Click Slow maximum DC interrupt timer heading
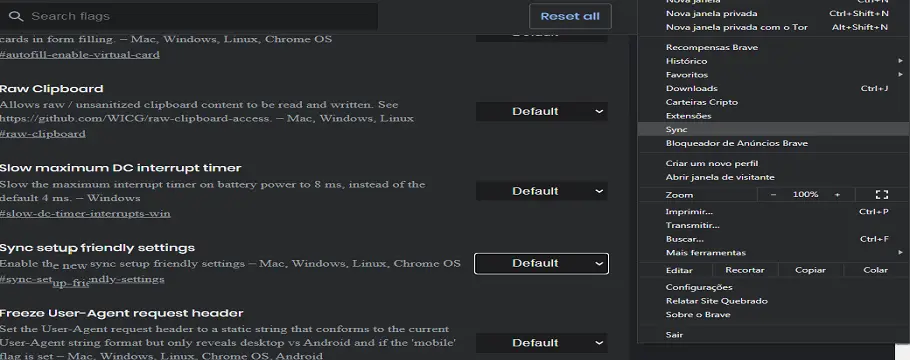The width and height of the screenshot is (910, 360). pos(121,168)
